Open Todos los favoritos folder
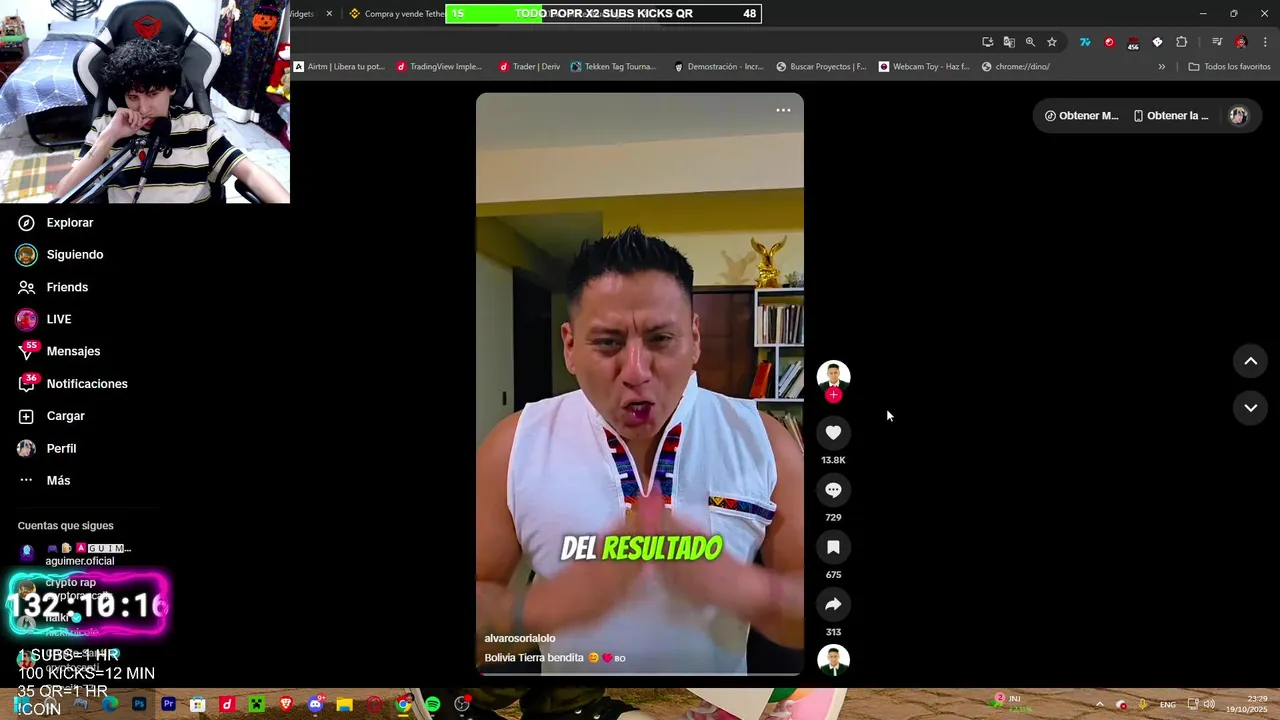 point(1229,67)
